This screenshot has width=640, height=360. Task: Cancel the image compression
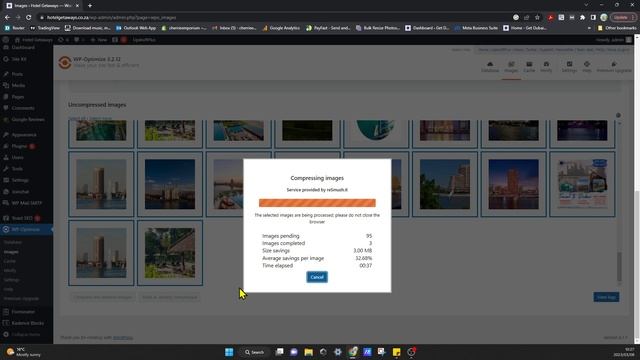tap(317, 277)
